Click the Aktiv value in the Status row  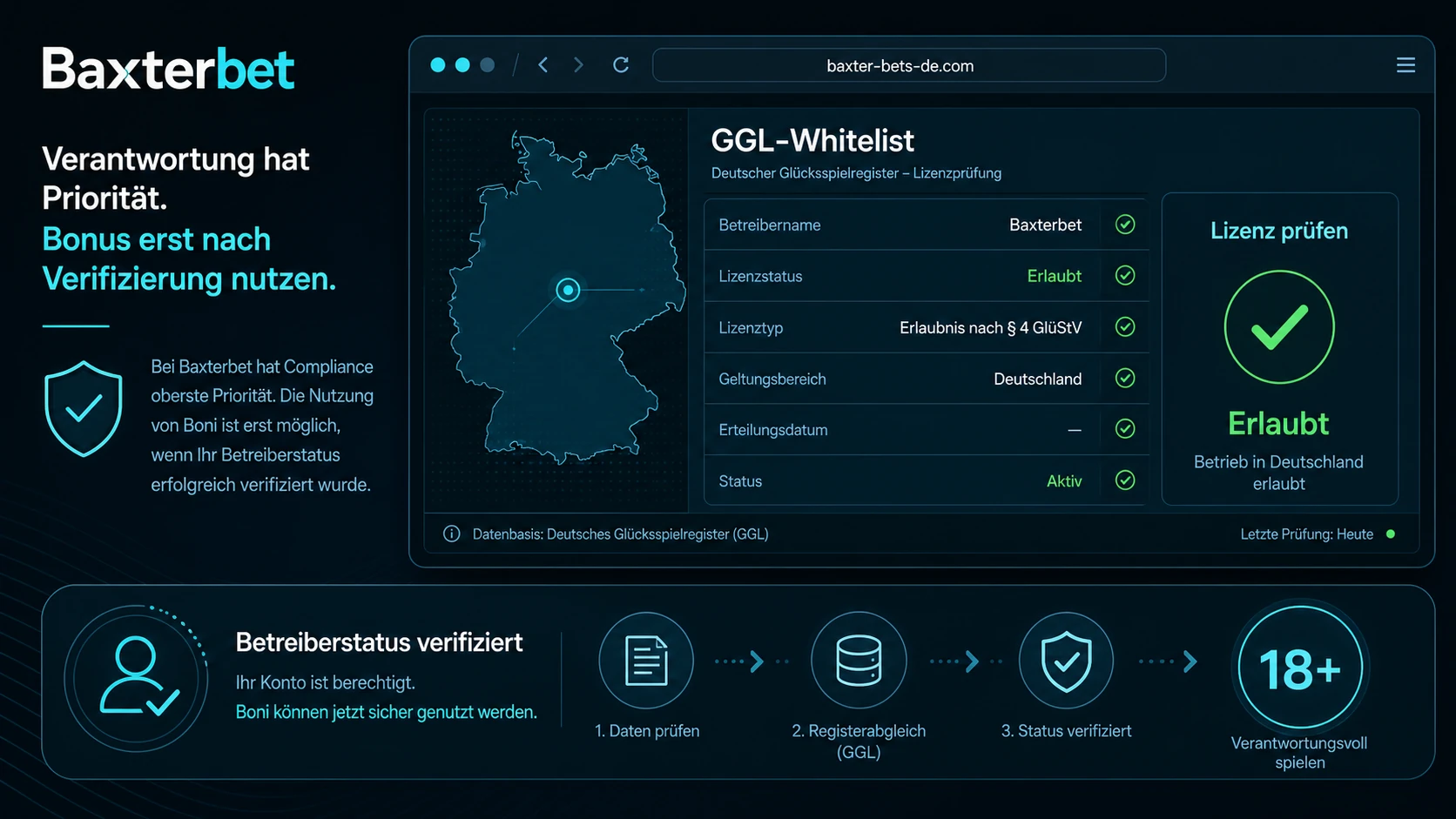pyautogui.click(x=1064, y=481)
